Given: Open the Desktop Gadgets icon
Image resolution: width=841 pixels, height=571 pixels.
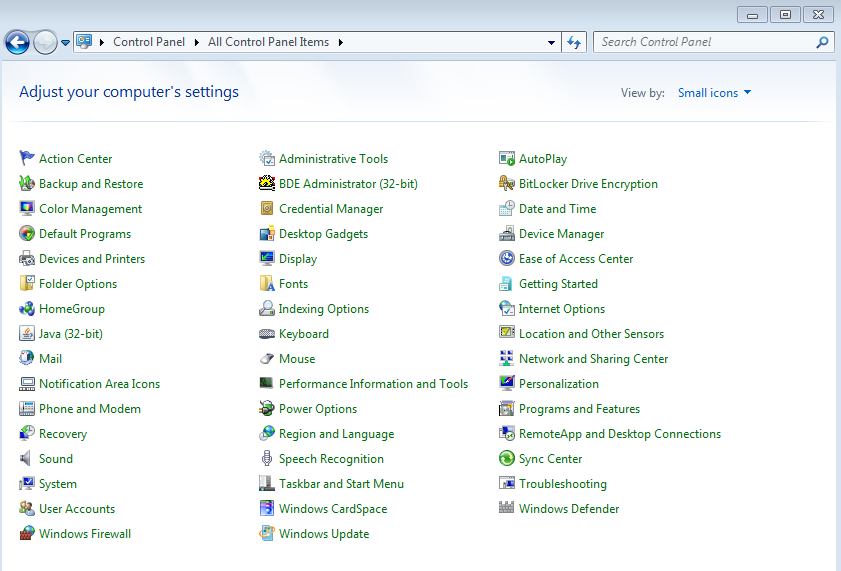Looking at the screenshot, I should (267, 233).
